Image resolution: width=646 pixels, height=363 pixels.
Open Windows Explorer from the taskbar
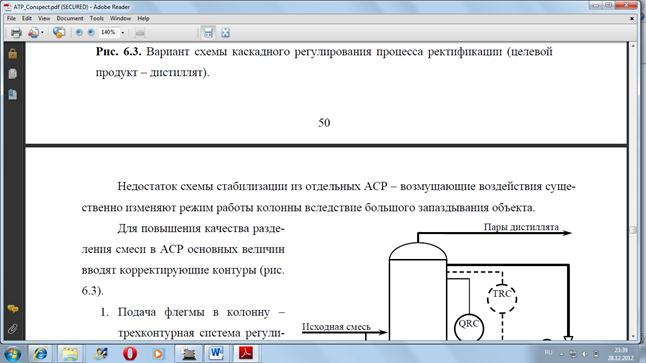click(70, 354)
